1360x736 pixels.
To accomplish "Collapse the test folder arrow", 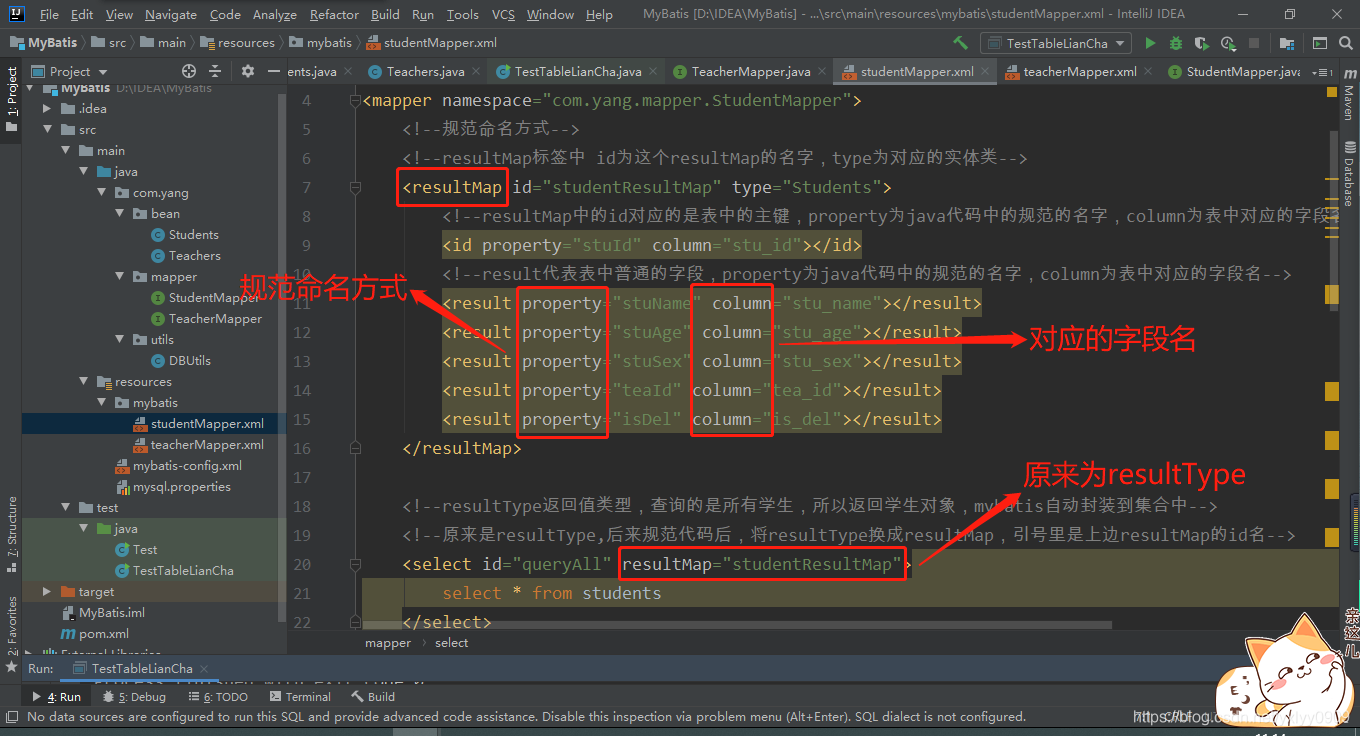I will (x=65, y=508).
